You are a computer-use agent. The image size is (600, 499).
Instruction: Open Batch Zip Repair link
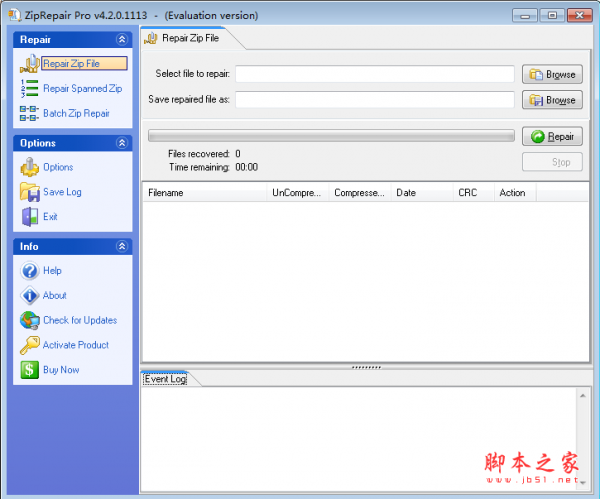[x=76, y=113]
